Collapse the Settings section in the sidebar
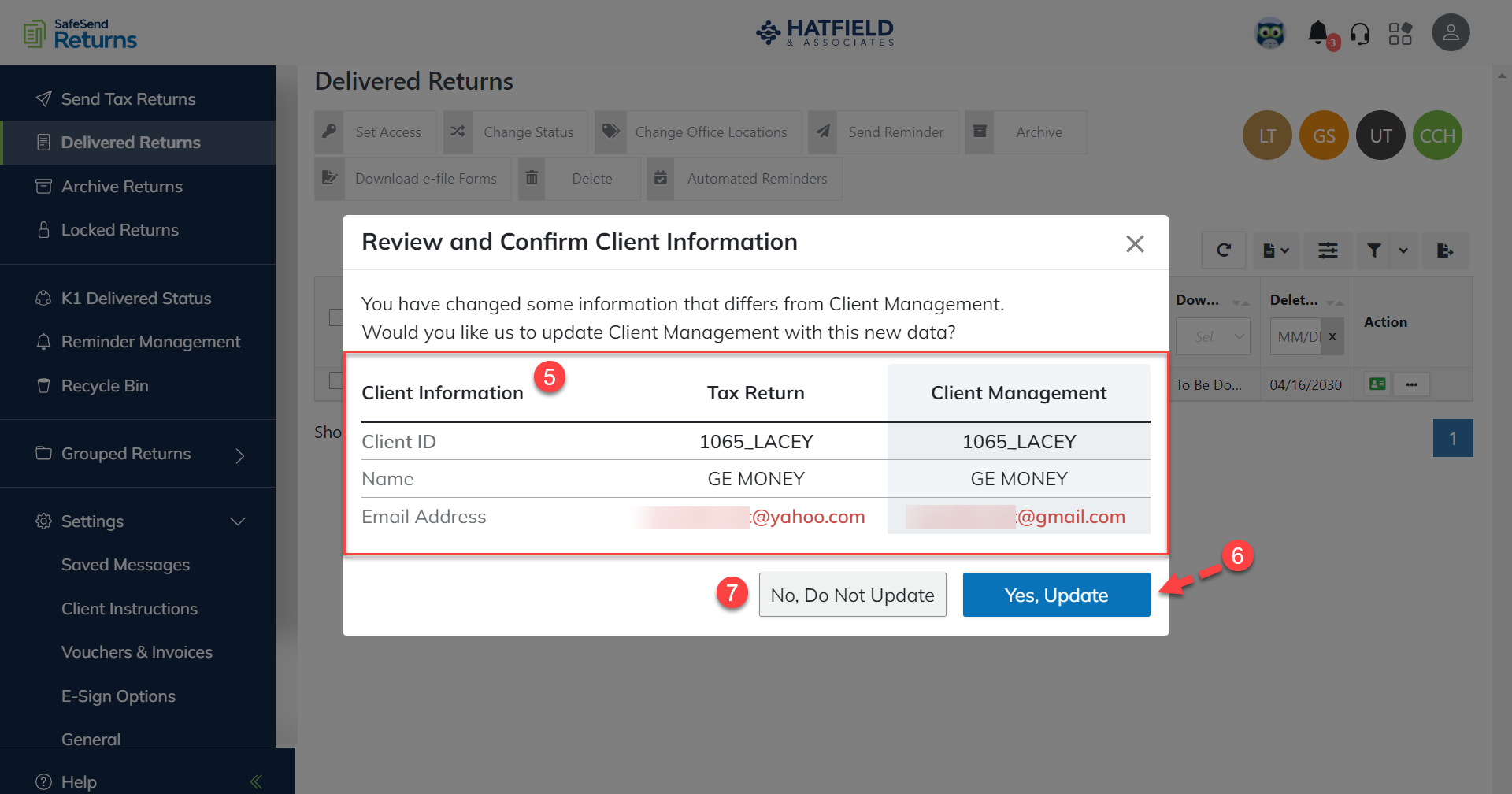The width and height of the screenshot is (1512, 794). (x=238, y=521)
